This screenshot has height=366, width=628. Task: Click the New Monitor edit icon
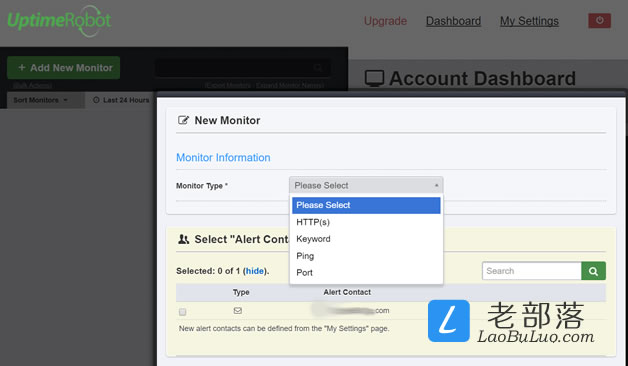[183, 120]
